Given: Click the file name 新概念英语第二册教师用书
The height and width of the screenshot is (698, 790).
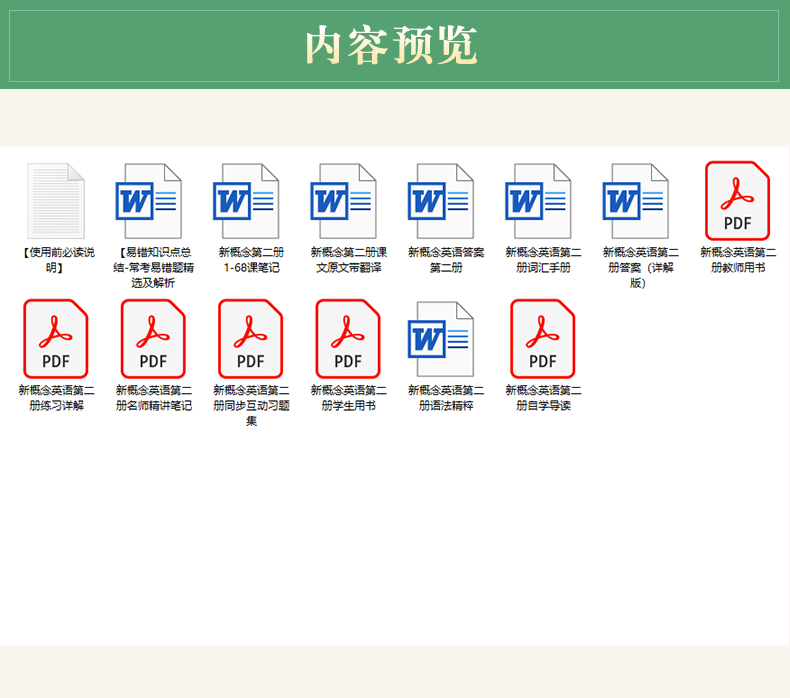Looking at the screenshot, I should pos(738,260).
